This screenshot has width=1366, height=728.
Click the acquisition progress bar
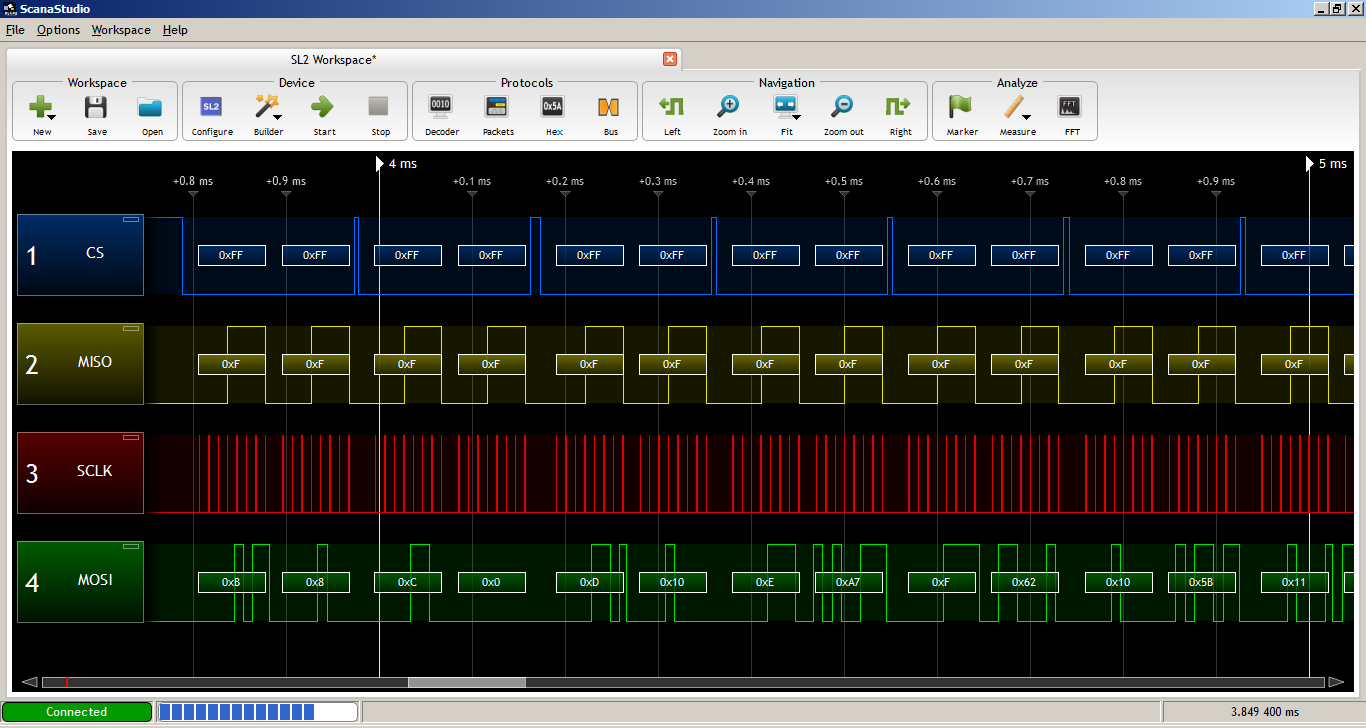point(256,711)
